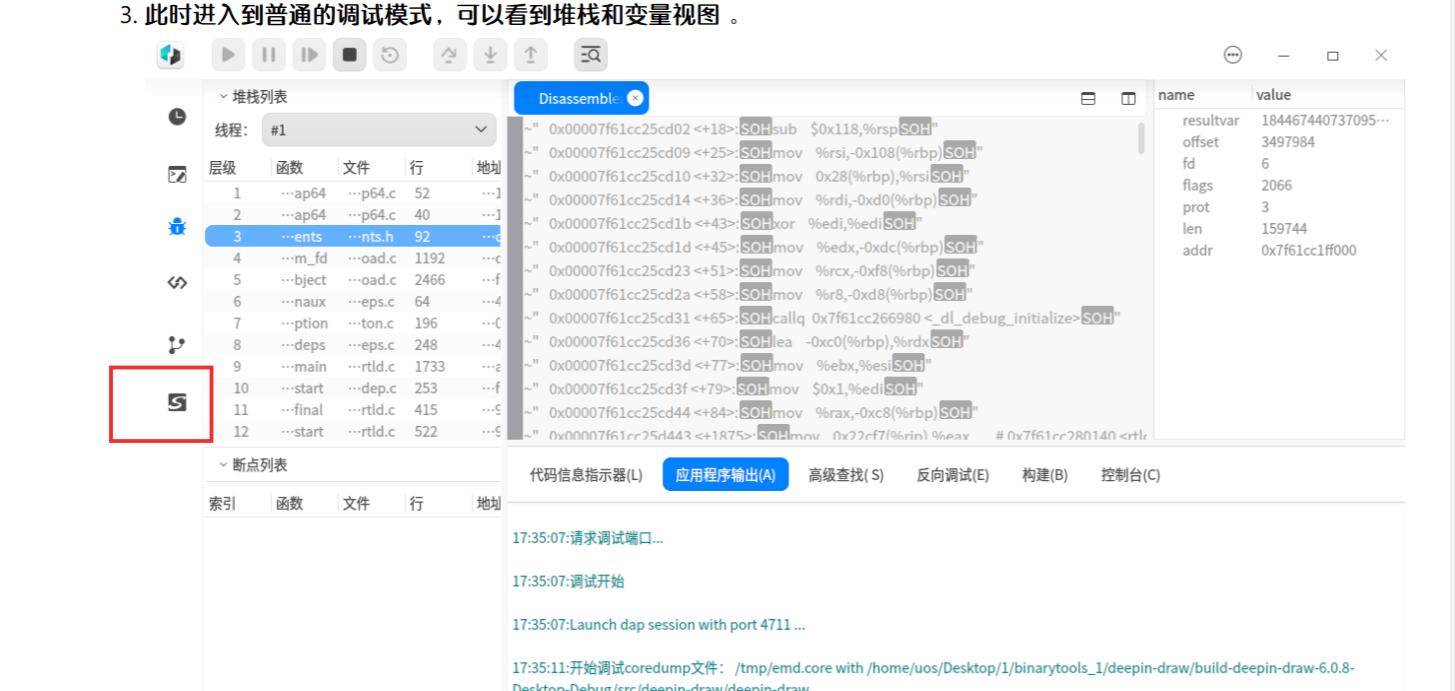Image resolution: width=1455 pixels, height=691 pixels.
Task: Stop the debug session with the square icon
Action: pos(349,55)
